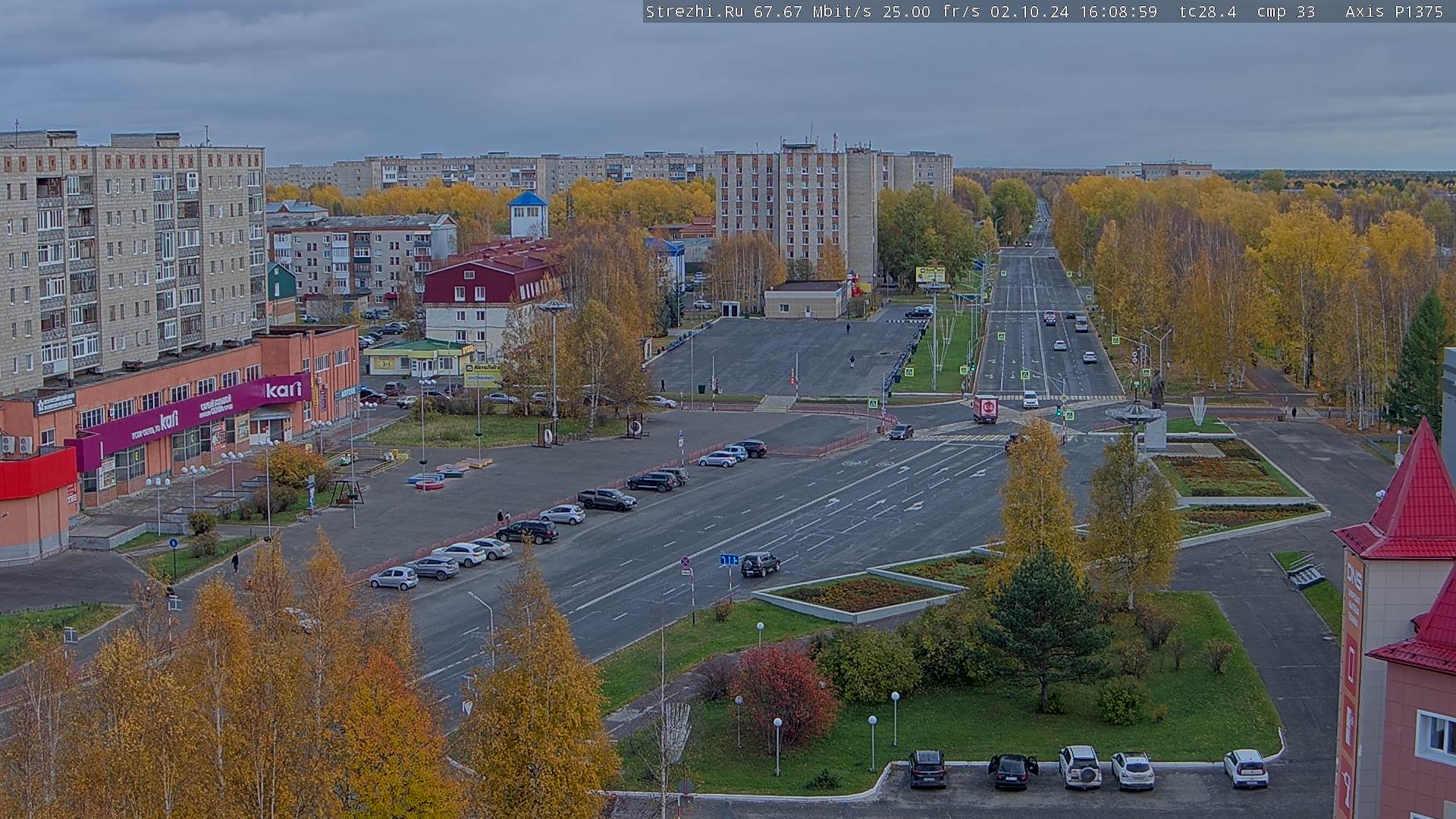Click the 25.00 fr/s frame rate value
1456x819 pixels.
click(x=931, y=11)
